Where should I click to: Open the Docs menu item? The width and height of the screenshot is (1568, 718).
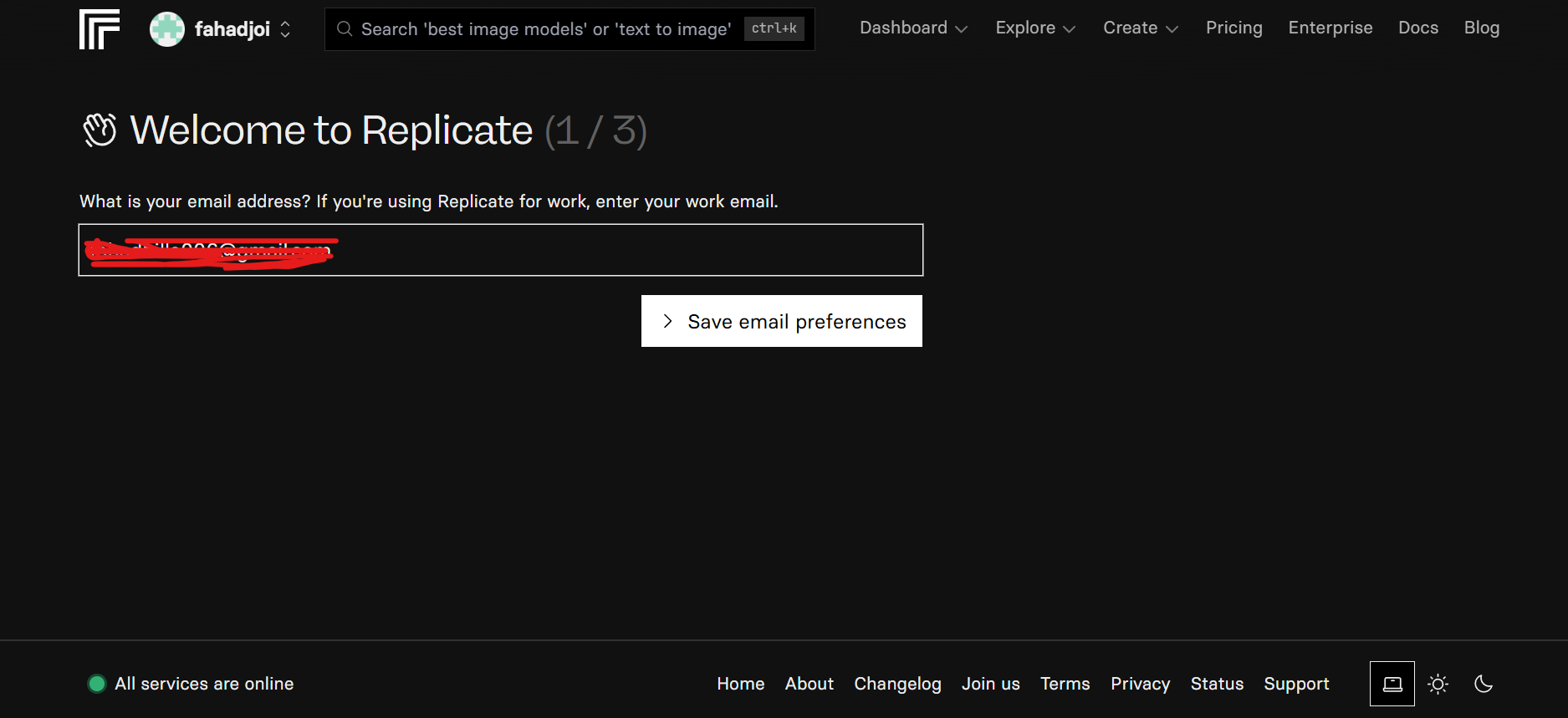coord(1417,28)
